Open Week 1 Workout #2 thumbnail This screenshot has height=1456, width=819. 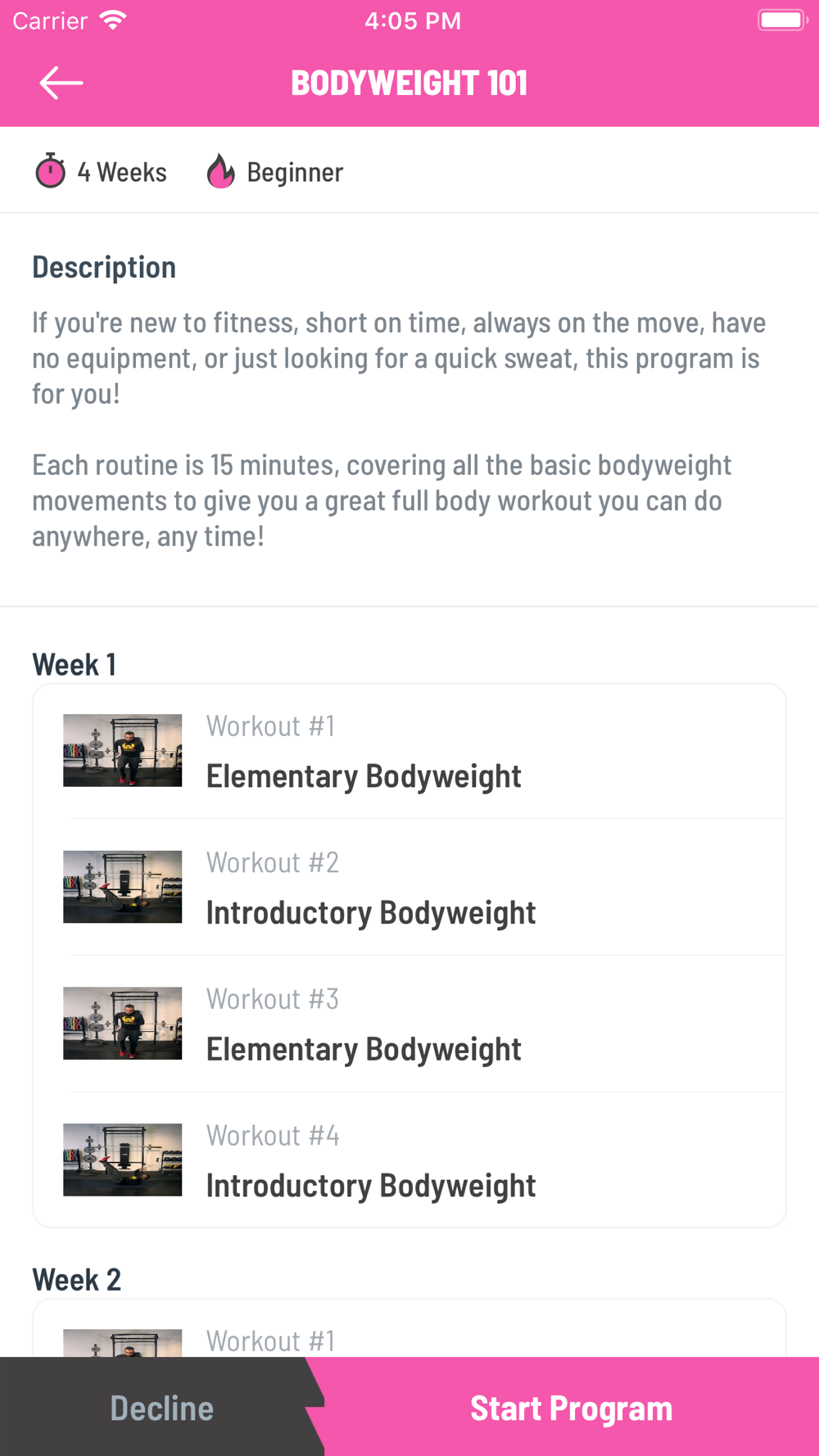[x=123, y=887]
